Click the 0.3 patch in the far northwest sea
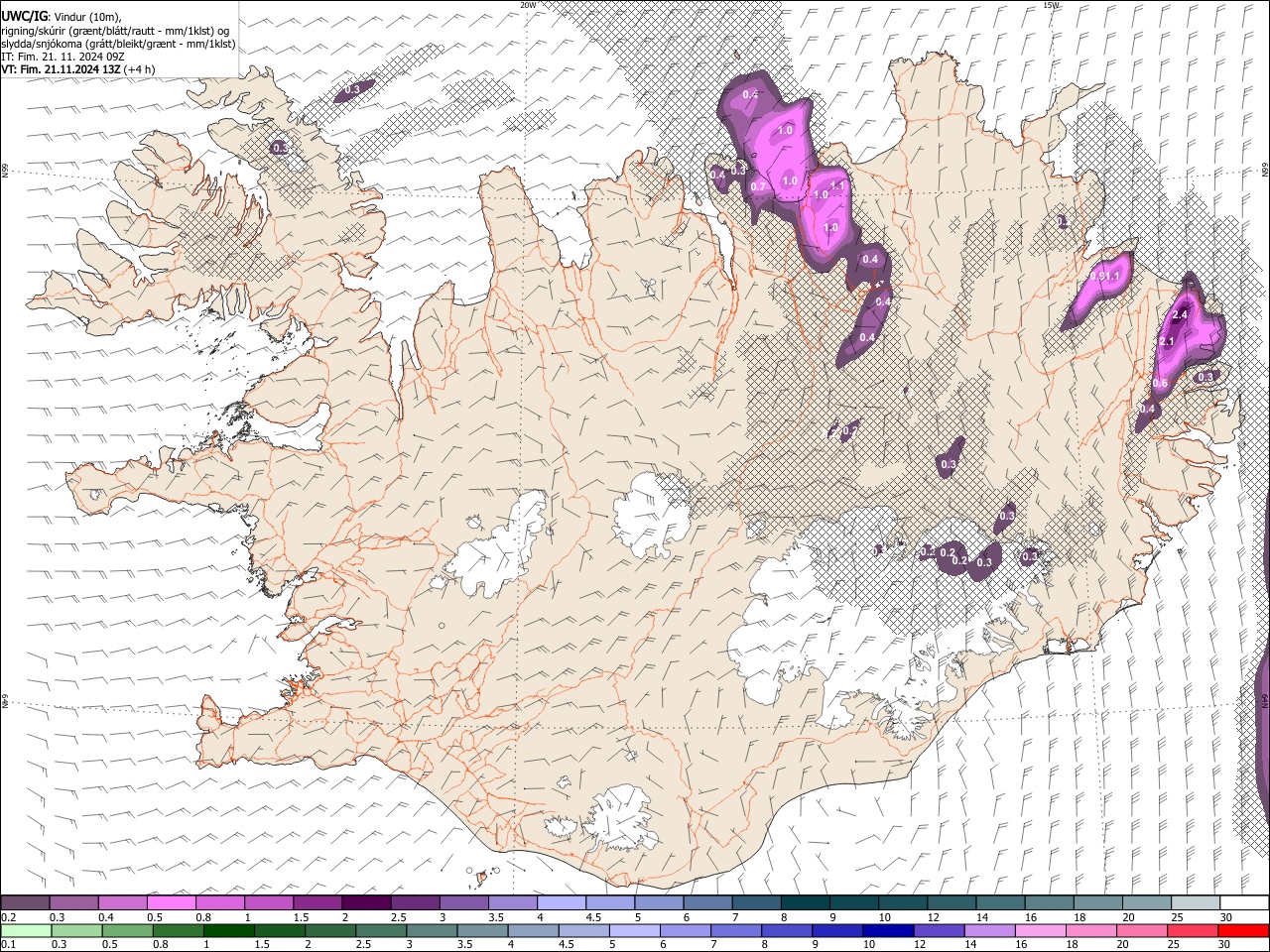The height and width of the screenshot is (952, 1270). click(x=352, y=90)
